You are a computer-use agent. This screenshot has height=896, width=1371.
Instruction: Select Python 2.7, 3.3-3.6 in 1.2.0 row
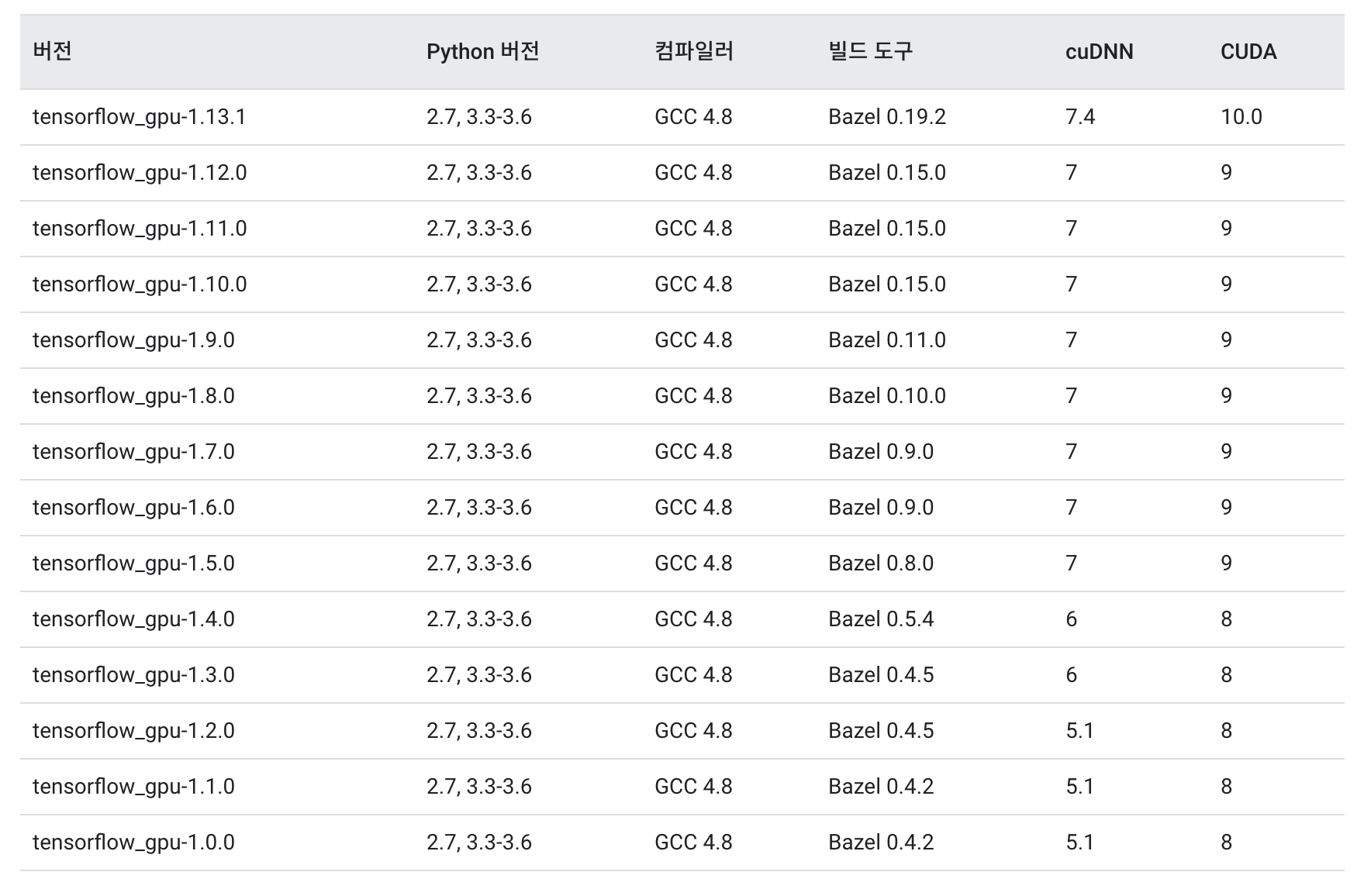pyautogui.click(x=479, y=731)
